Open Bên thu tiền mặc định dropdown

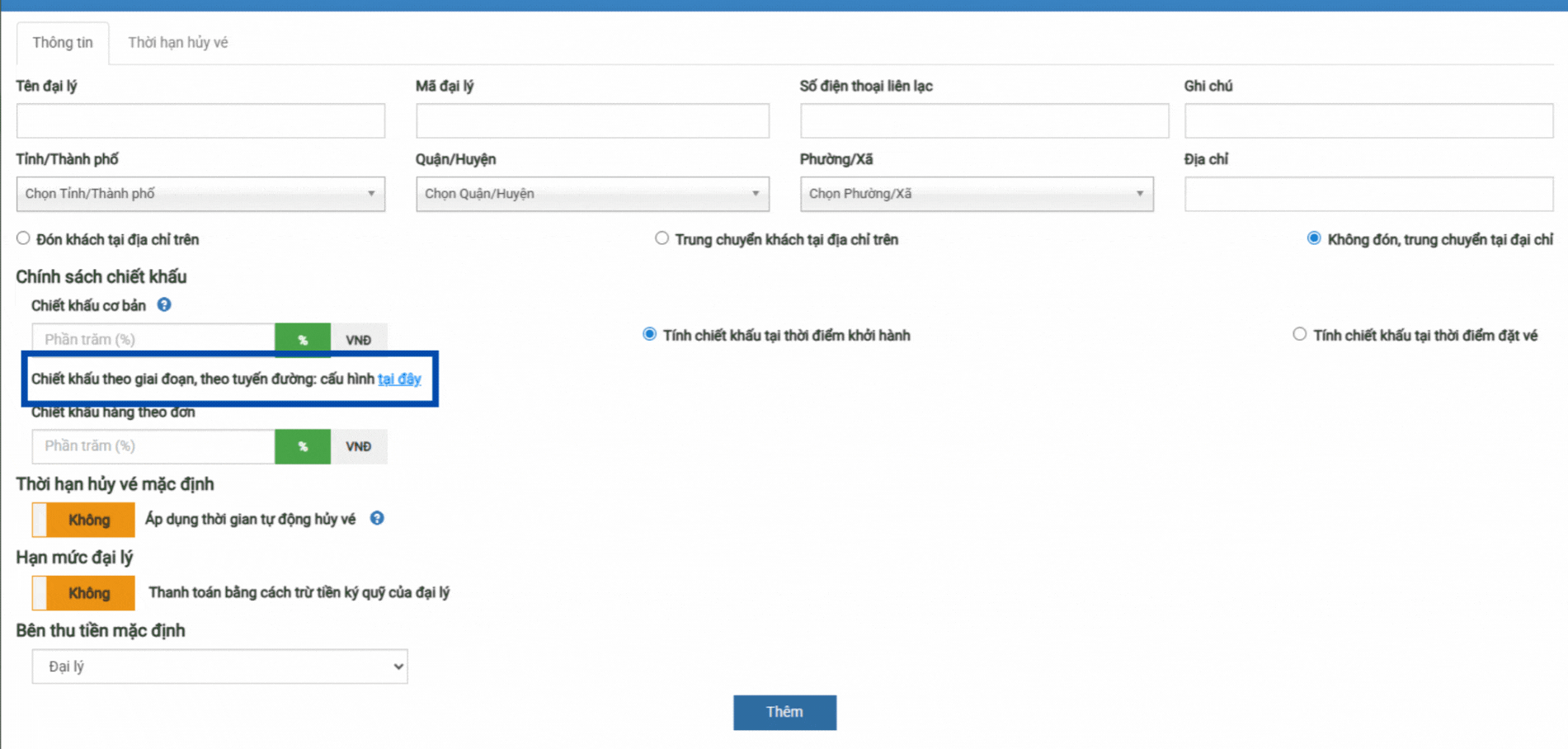(x=219, y=667)
